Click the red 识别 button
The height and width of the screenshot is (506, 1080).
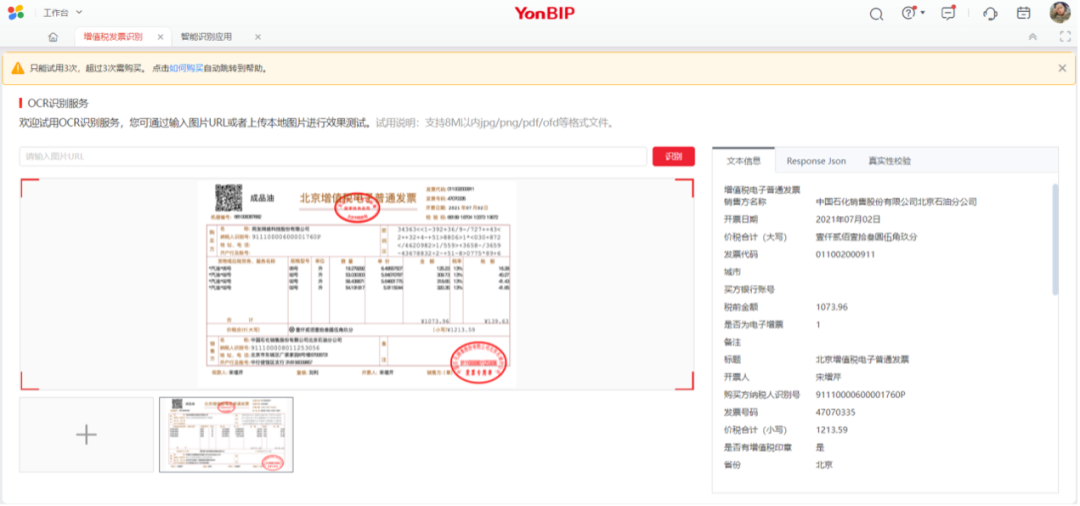point(674,156)
